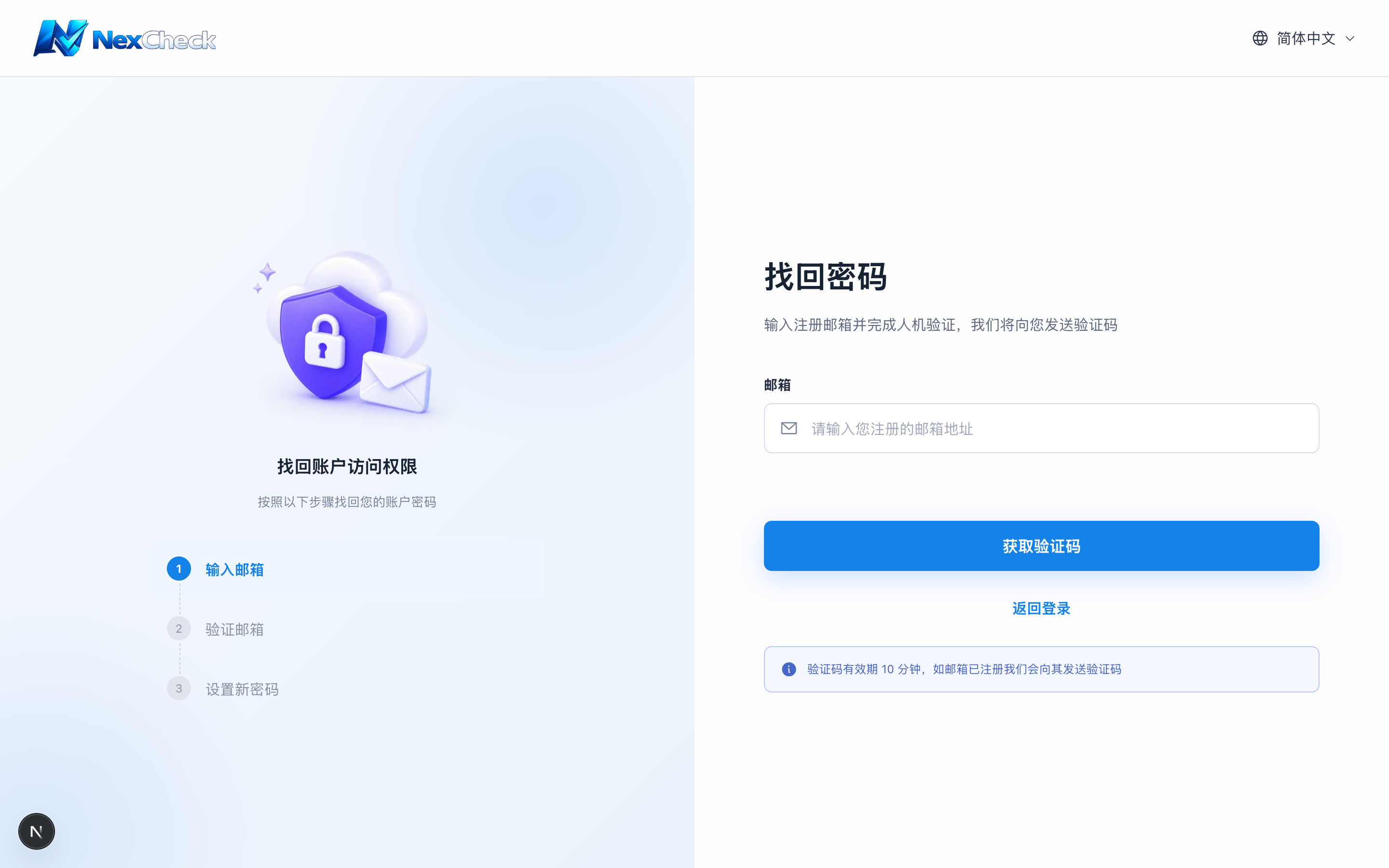Click the 找回密码 heading
Viewport: 1389px width, 868px height.
[825, 277]
